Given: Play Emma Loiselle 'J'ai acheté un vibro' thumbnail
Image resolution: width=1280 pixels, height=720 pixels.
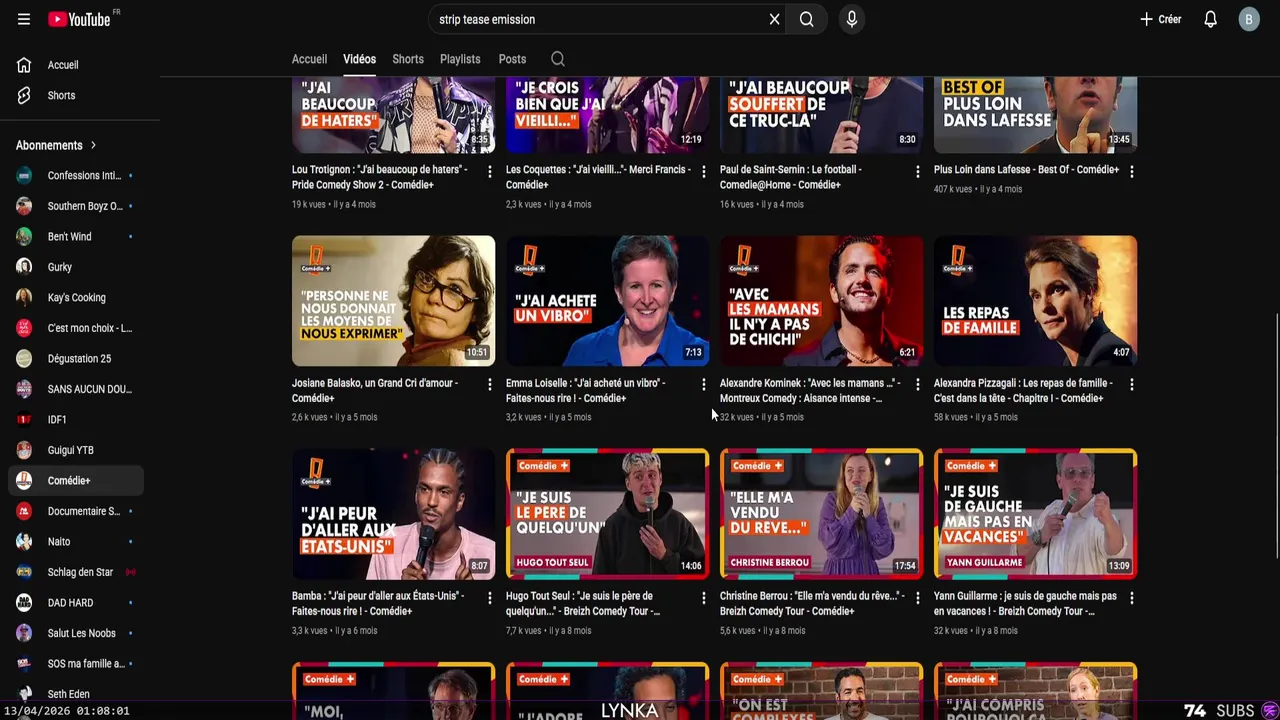Looking at the screenshot, I should pos(607,301).
